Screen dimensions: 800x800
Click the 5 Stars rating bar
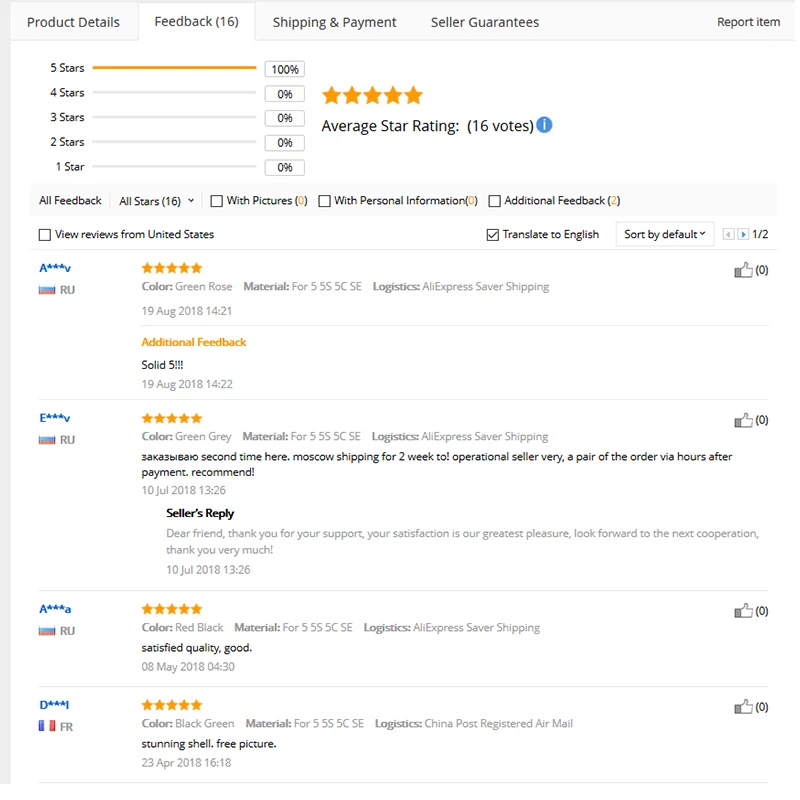point(174,67)
